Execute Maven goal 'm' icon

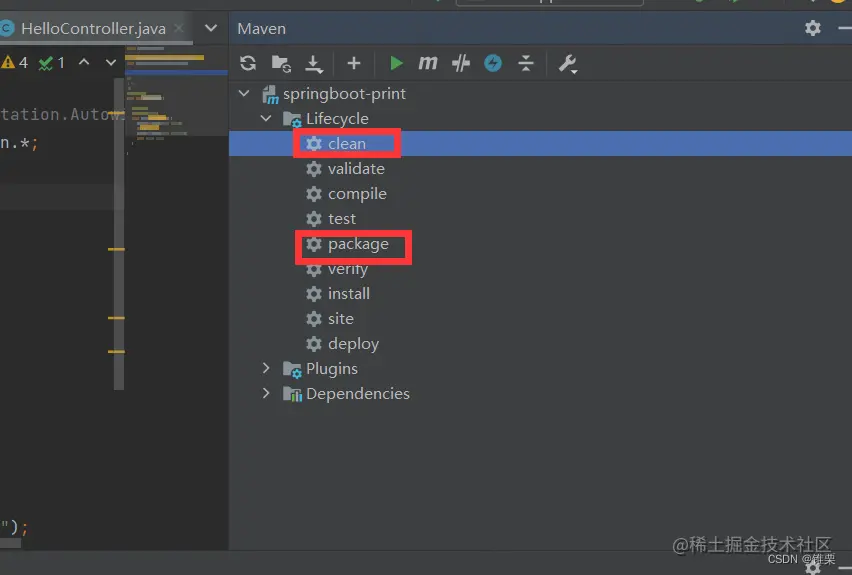[428, 63]
